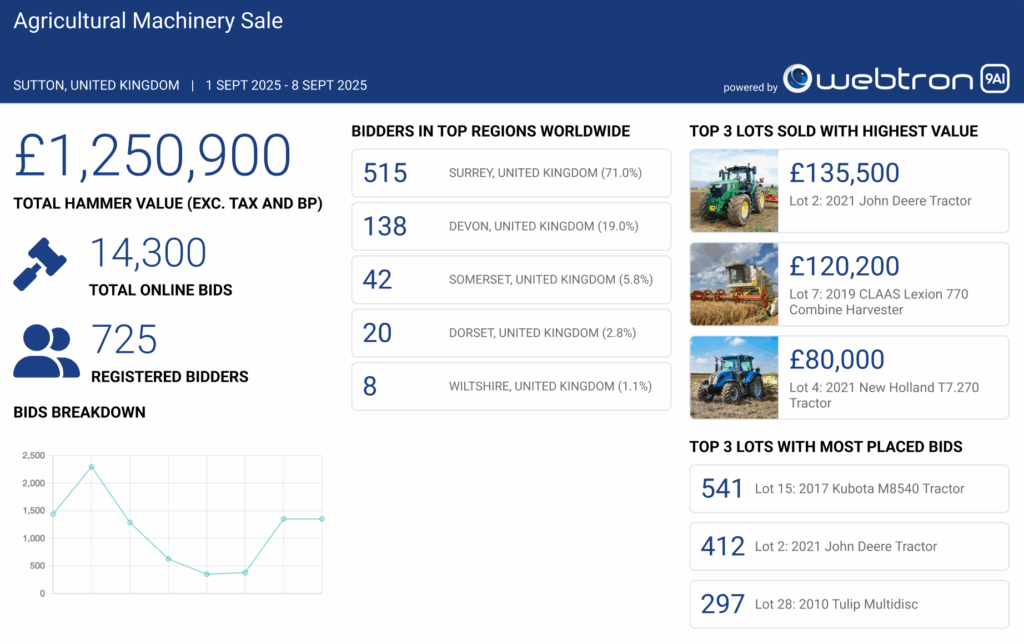
Task: Select the Dorset, United Kingdom region row
Action: pyautogui.click(x=511, y=332)
